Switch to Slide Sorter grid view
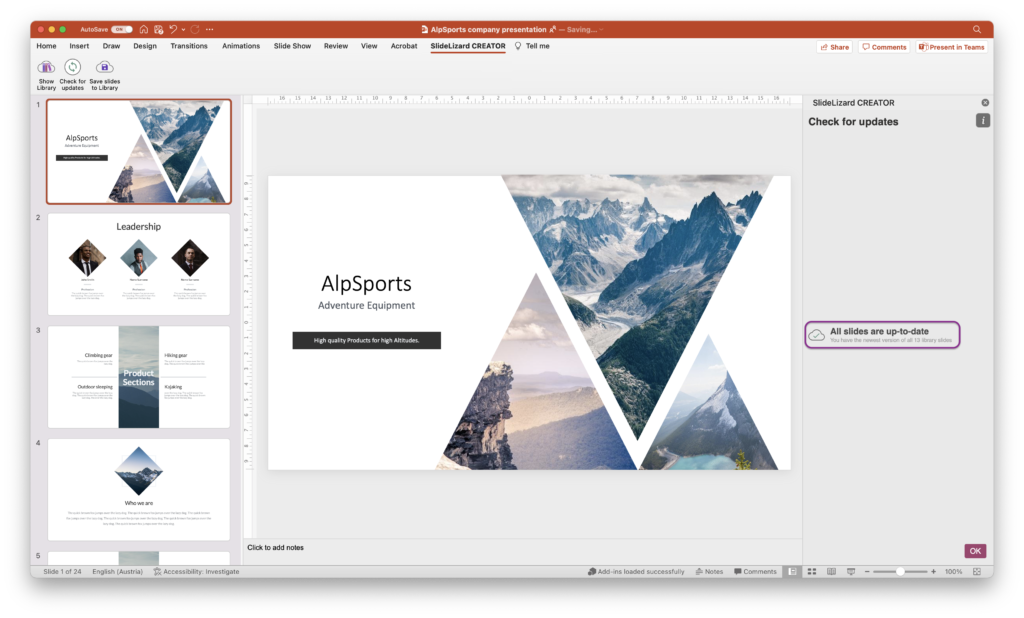This screenshot has width=1024, height=618. pos(812,572)
